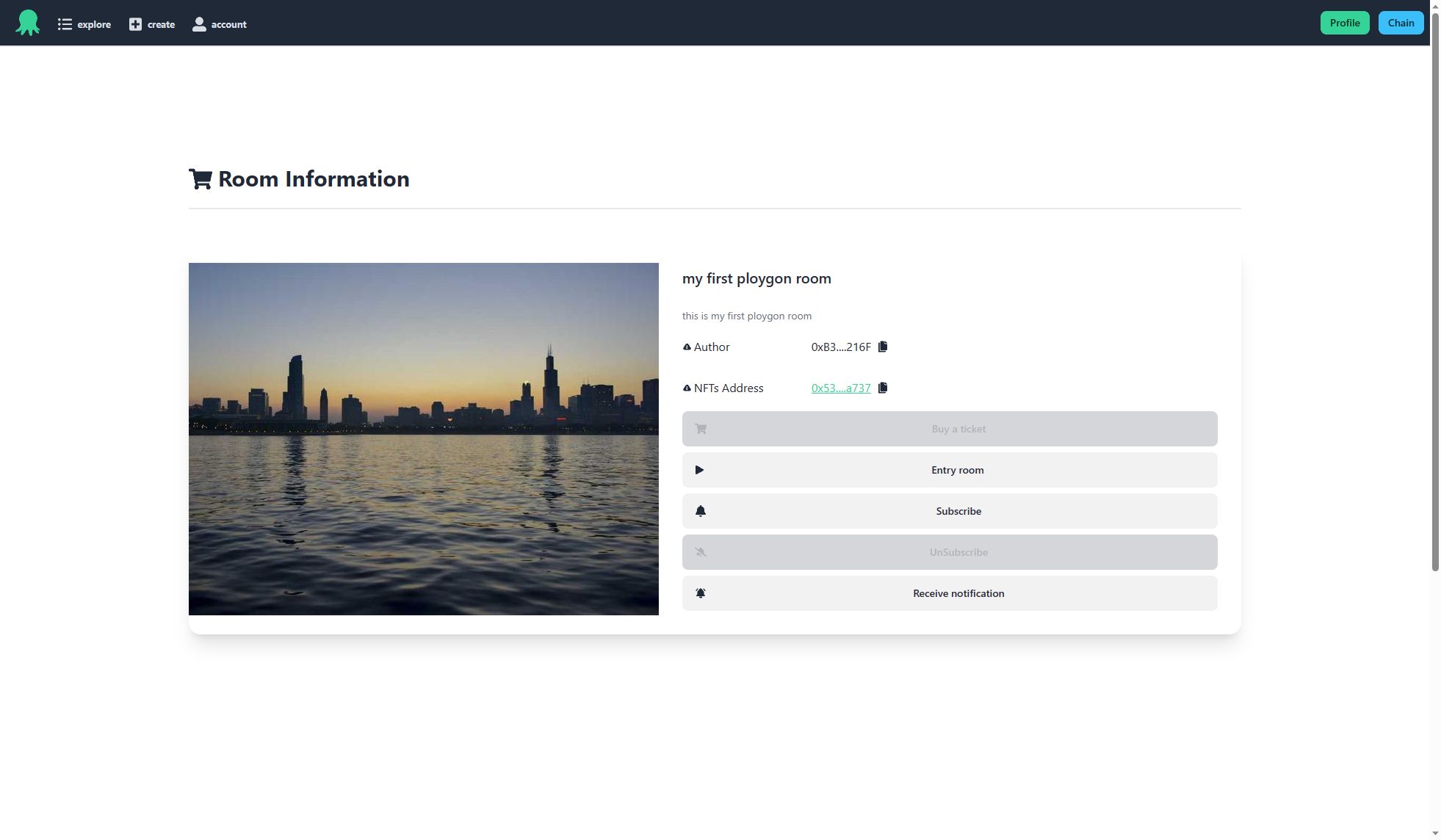Click the NFTs address link 0x53....a737
The width and height of the screenshot is (1441, 840).
[840, 388]
